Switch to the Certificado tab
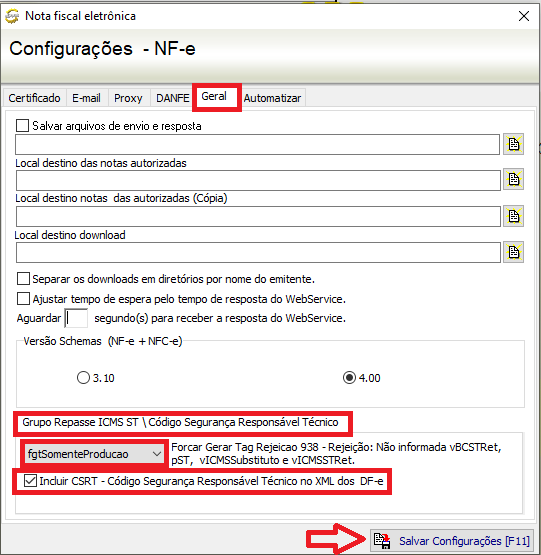The height and width of the screenshot is (555, 541). click(34, 98)
